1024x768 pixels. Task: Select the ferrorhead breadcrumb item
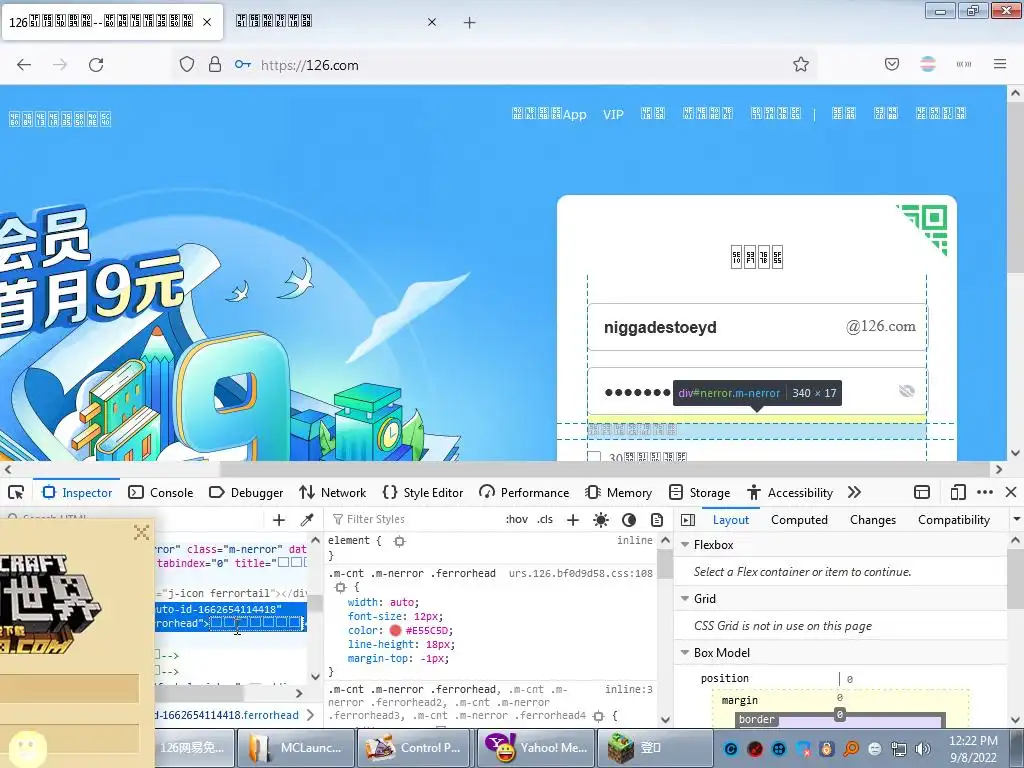coord(227,715)
